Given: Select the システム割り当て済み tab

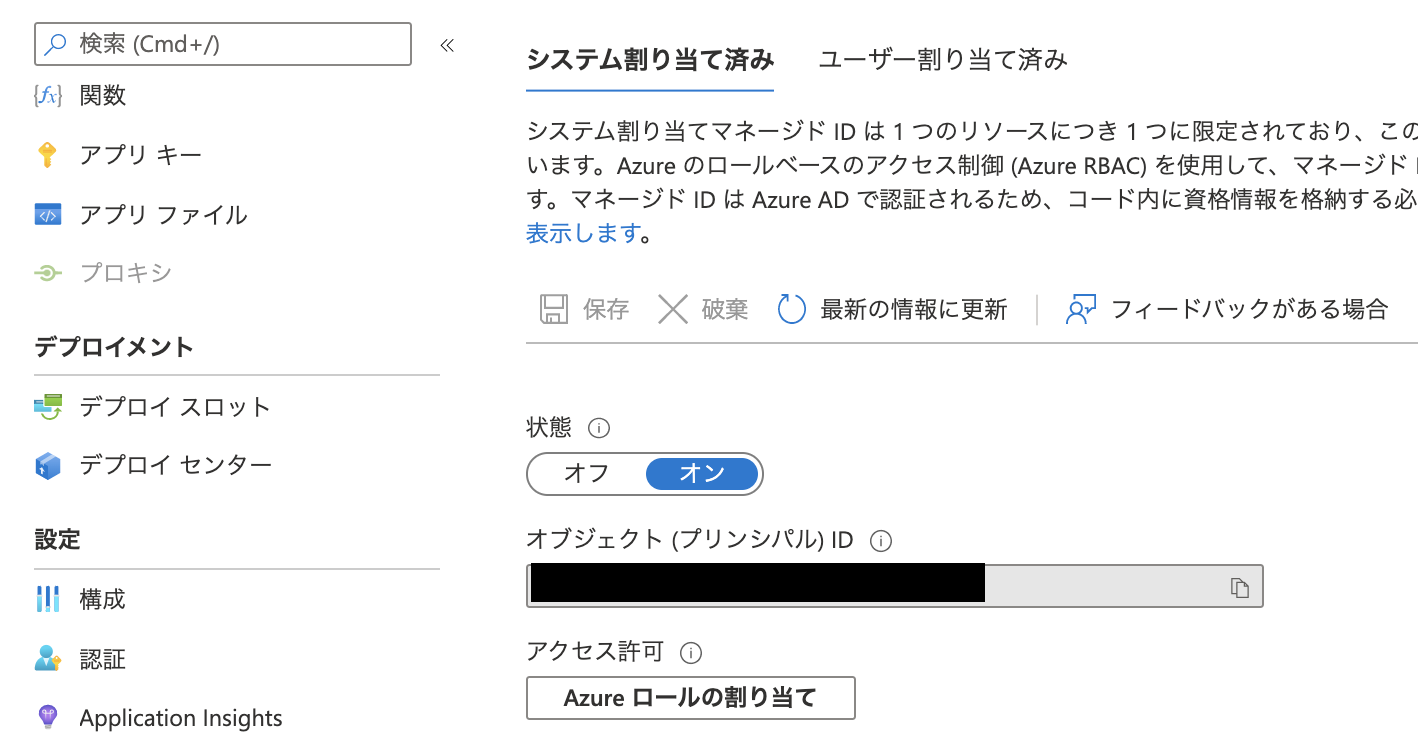Looking at the screenshot, I should (649, 60).
